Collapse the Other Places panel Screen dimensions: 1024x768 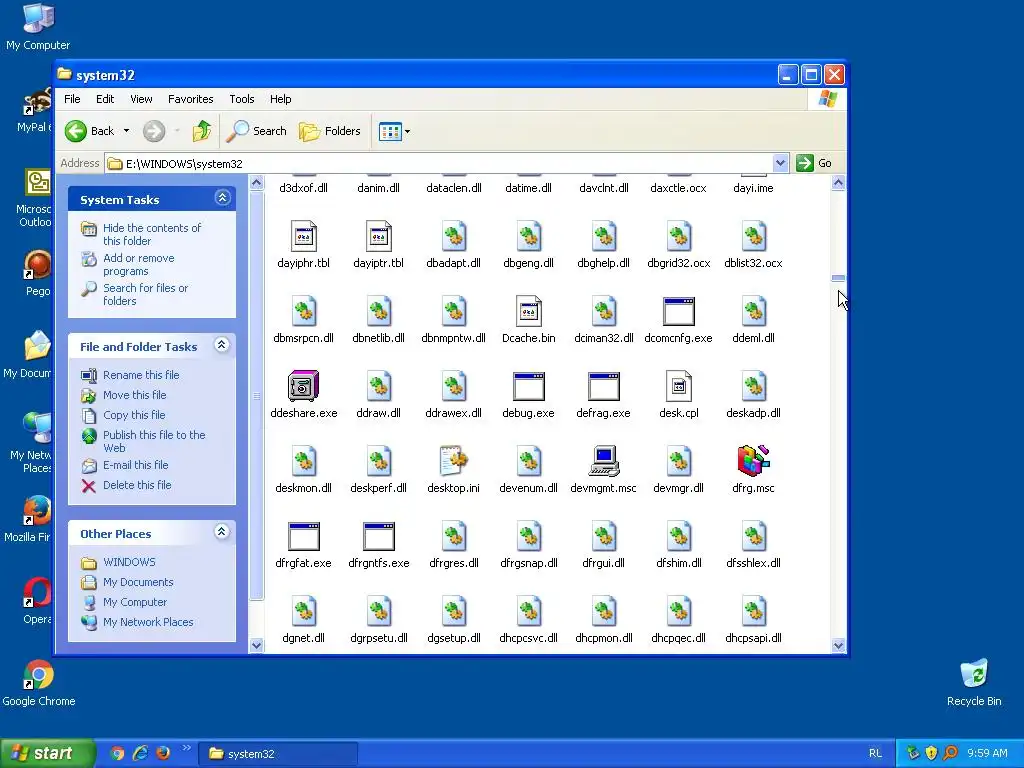click(x=222, y=532)
